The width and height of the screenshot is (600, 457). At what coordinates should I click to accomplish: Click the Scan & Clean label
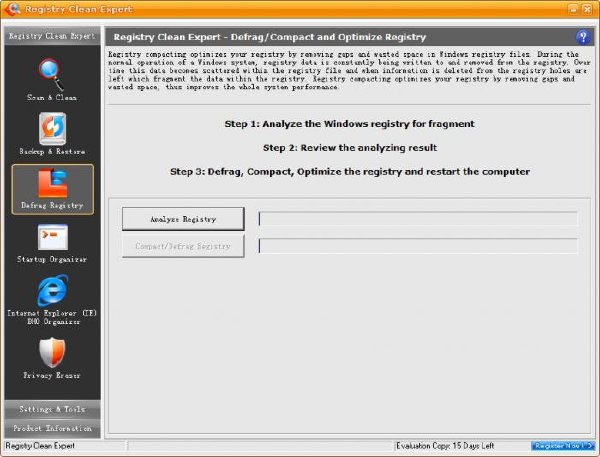point(52,98)
